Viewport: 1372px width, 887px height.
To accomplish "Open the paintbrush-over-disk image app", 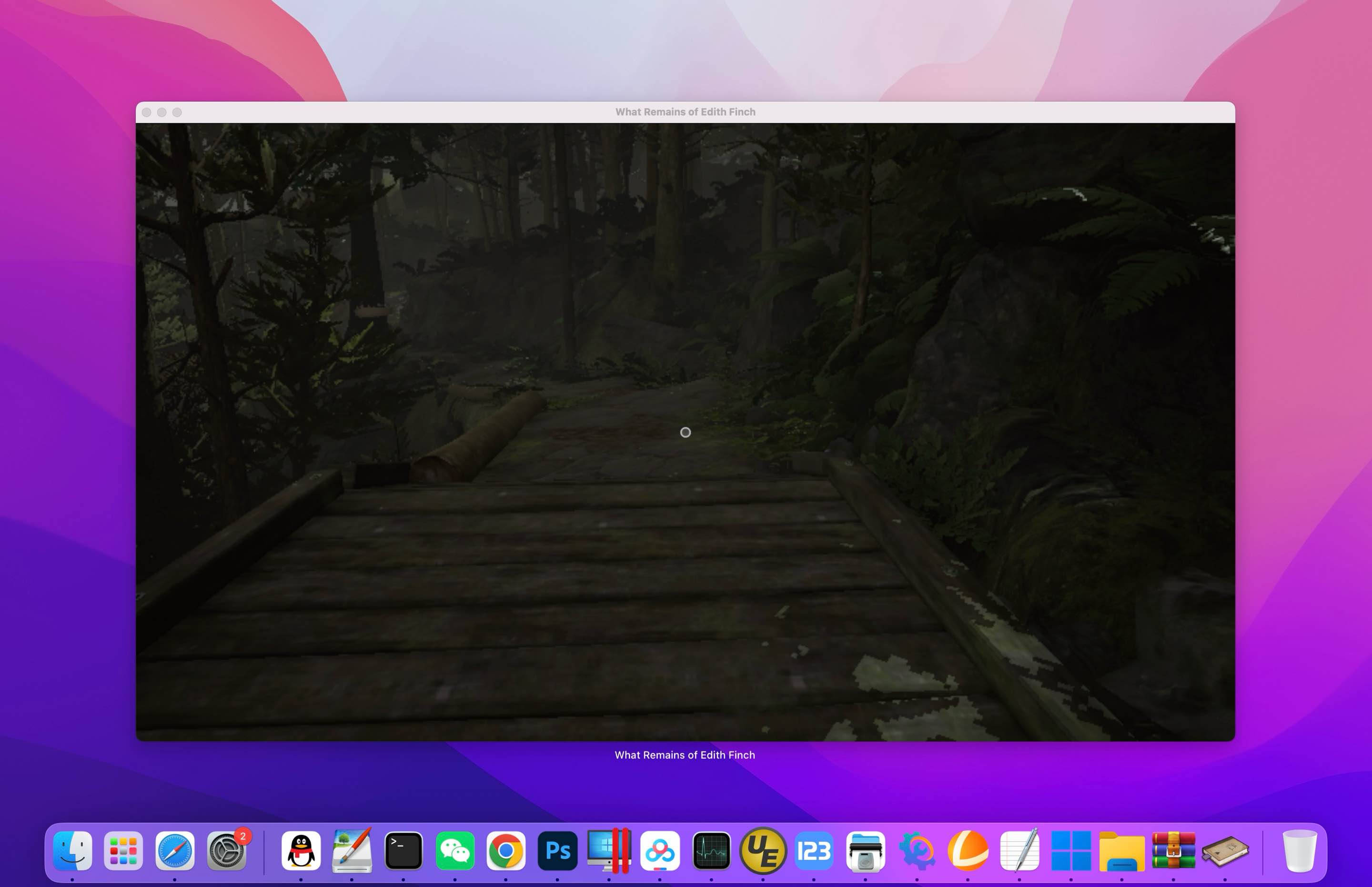I will [x=352, y=850].
